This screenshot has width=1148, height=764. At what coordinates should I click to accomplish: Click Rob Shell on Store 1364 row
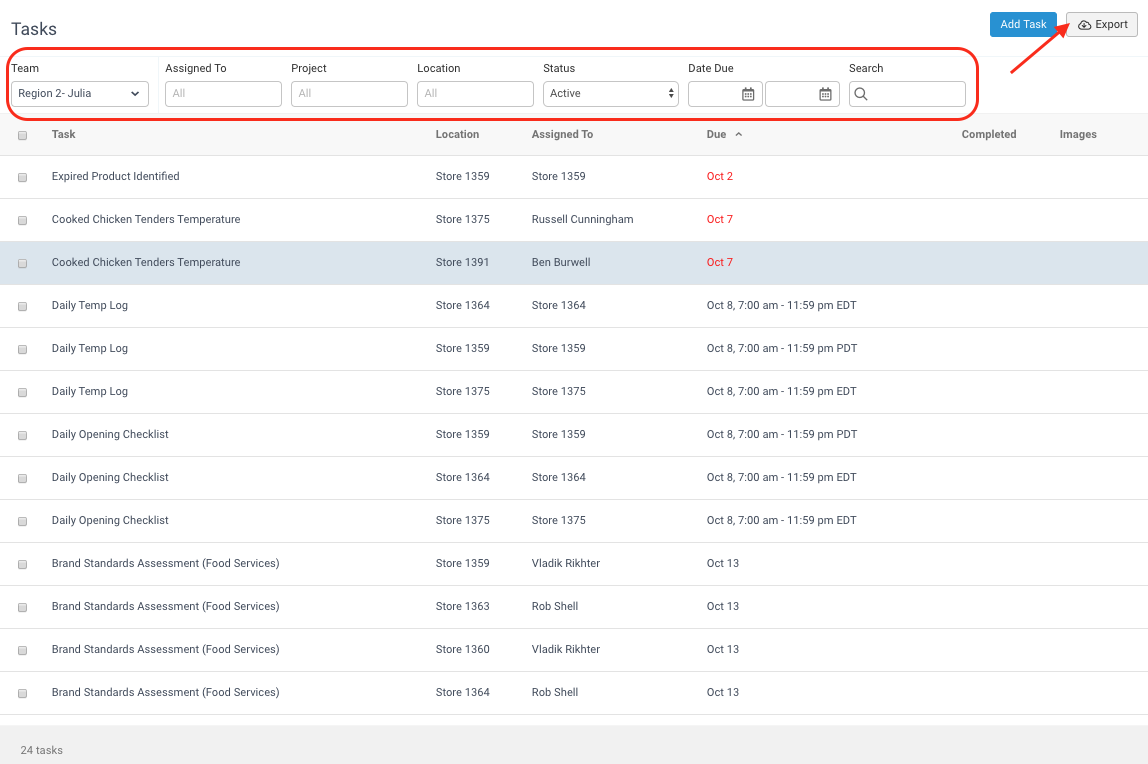click(x=555, y=692)
